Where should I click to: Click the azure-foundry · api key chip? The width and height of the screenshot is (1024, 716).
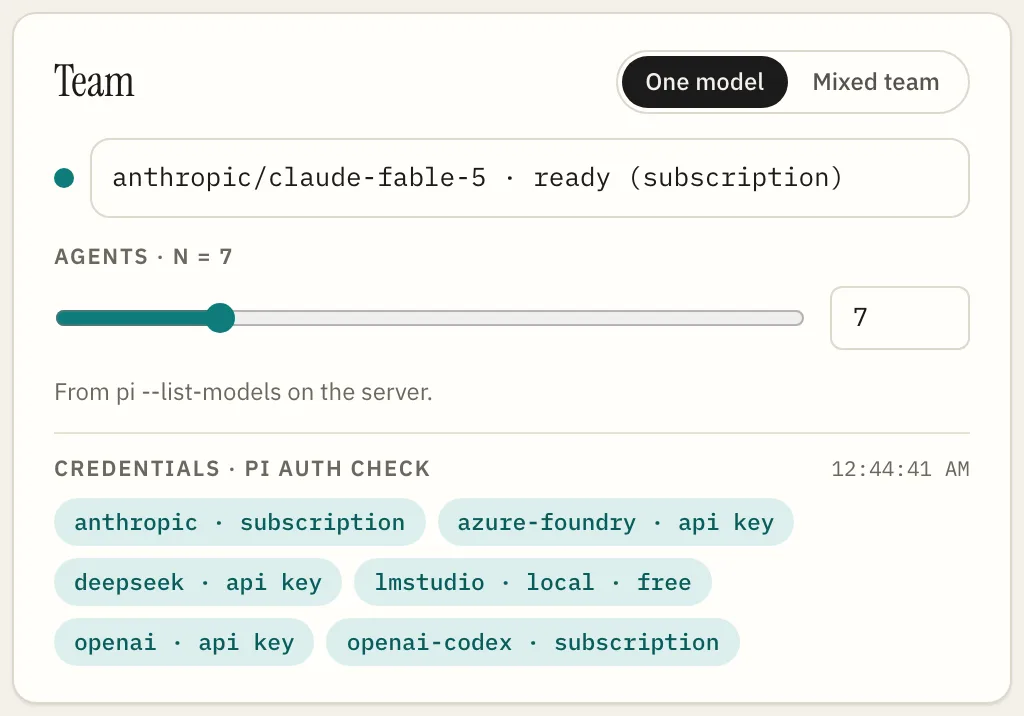point(615,523)
